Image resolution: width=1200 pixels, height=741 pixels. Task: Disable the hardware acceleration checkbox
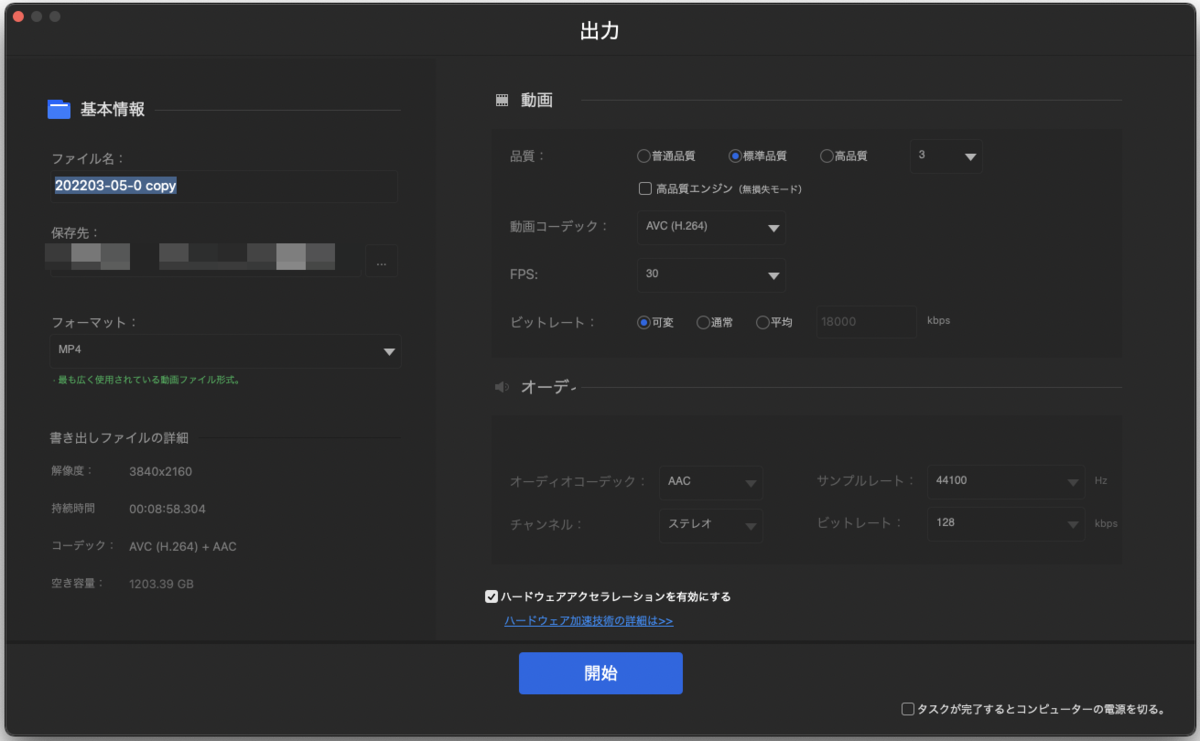491,596
